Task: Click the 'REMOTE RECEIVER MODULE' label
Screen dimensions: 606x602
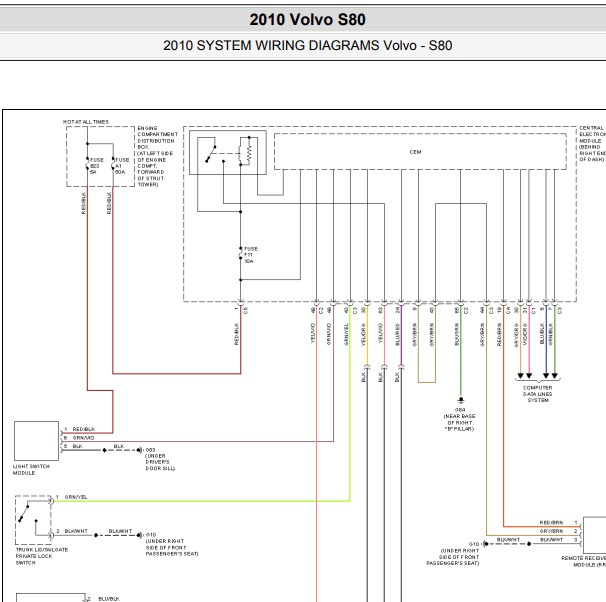Action: [584, 561]
